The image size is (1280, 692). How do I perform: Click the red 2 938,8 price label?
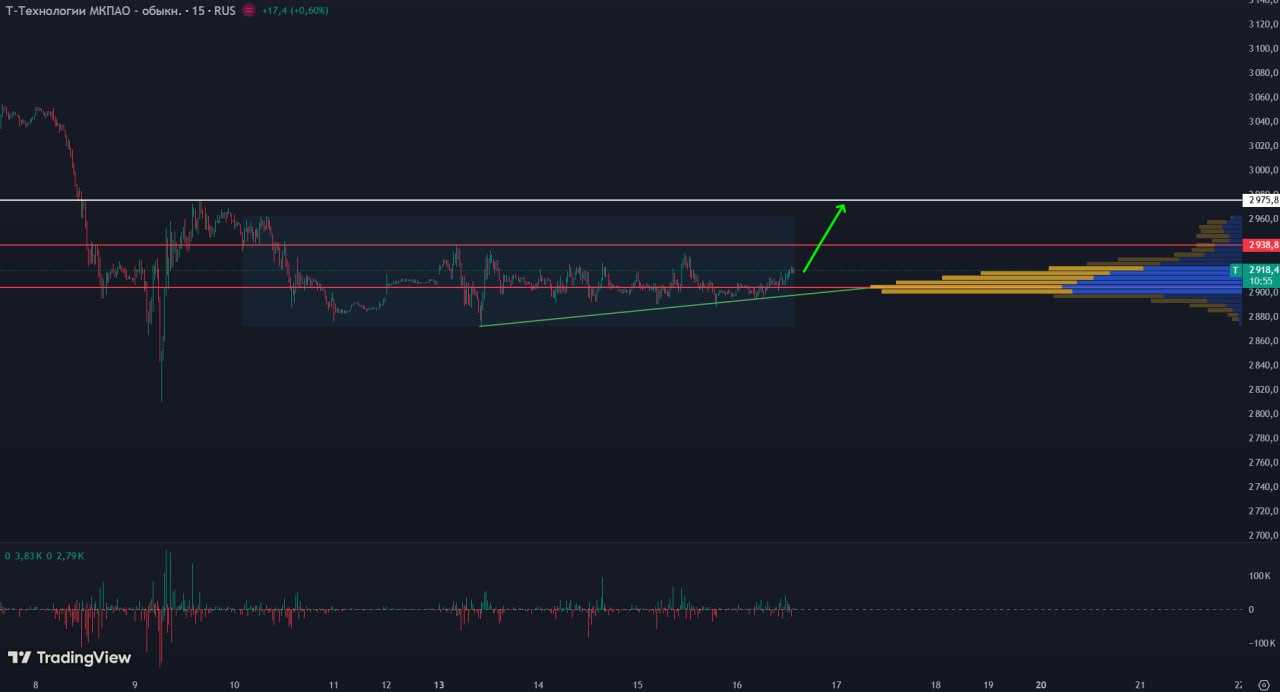(x=1260, y=245)
